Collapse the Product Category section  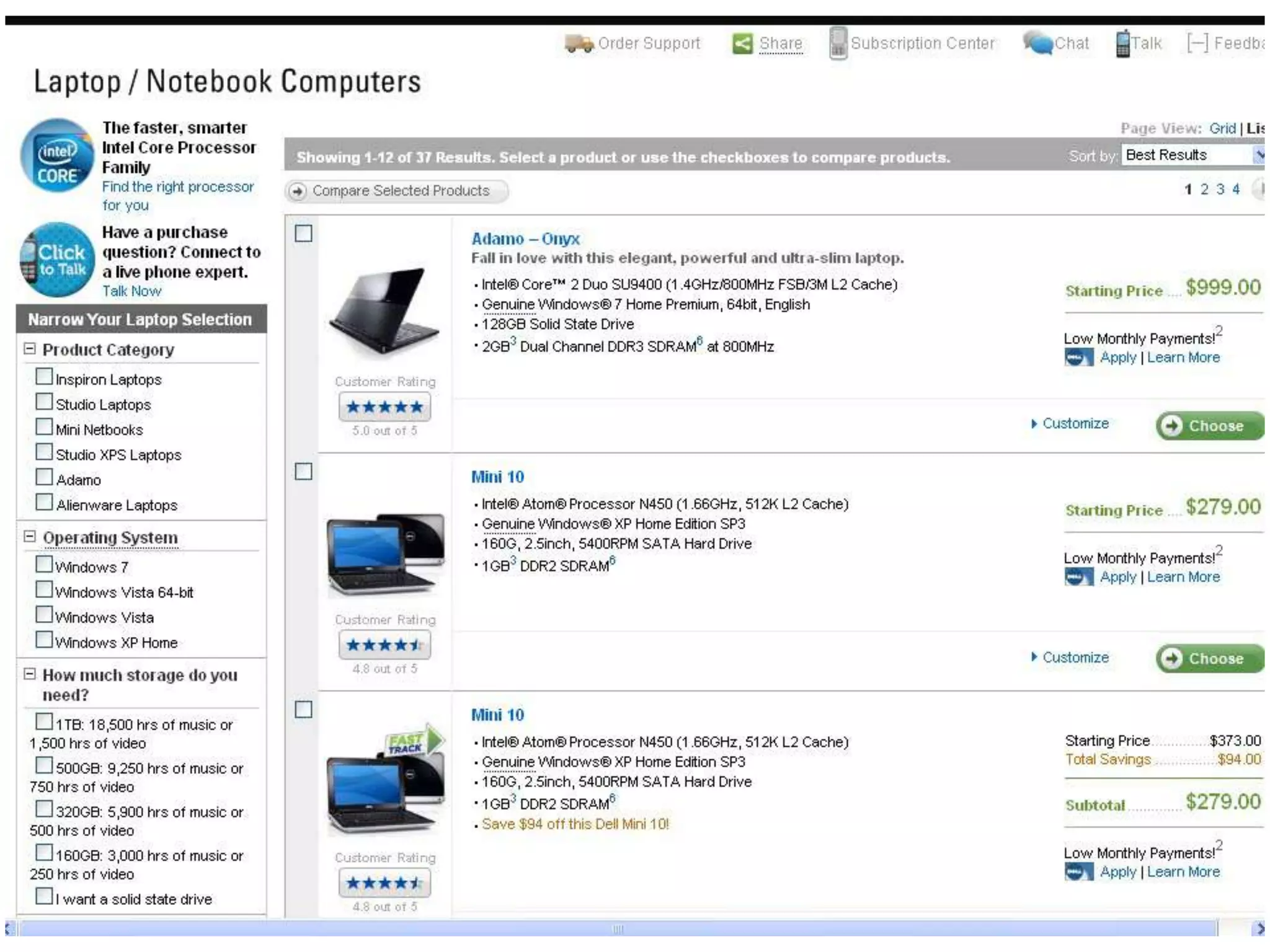29,349
